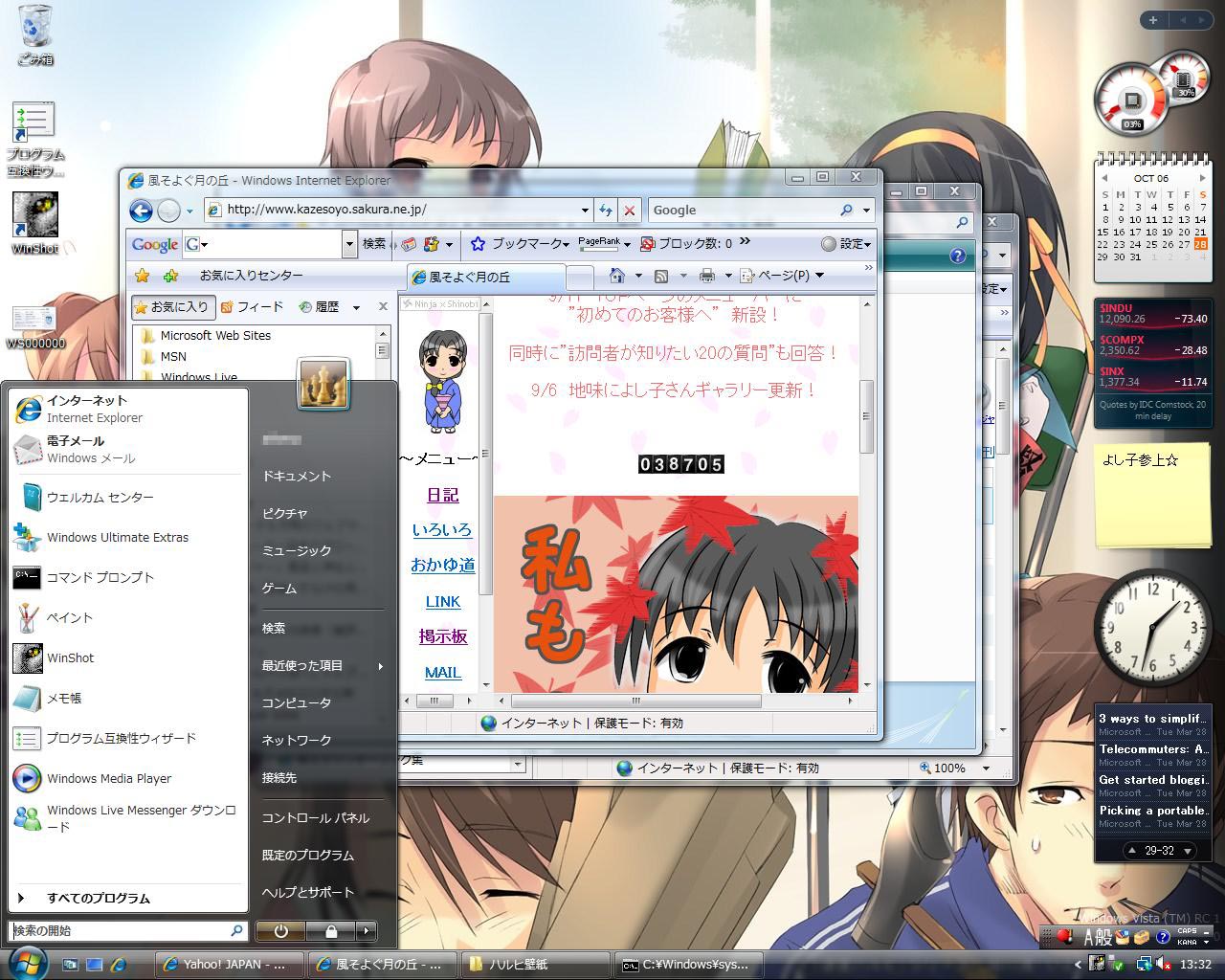Open コマンド プロンプト from Start menu
The width and height of the screenshot is (1225, 980).
pos(100,577)
